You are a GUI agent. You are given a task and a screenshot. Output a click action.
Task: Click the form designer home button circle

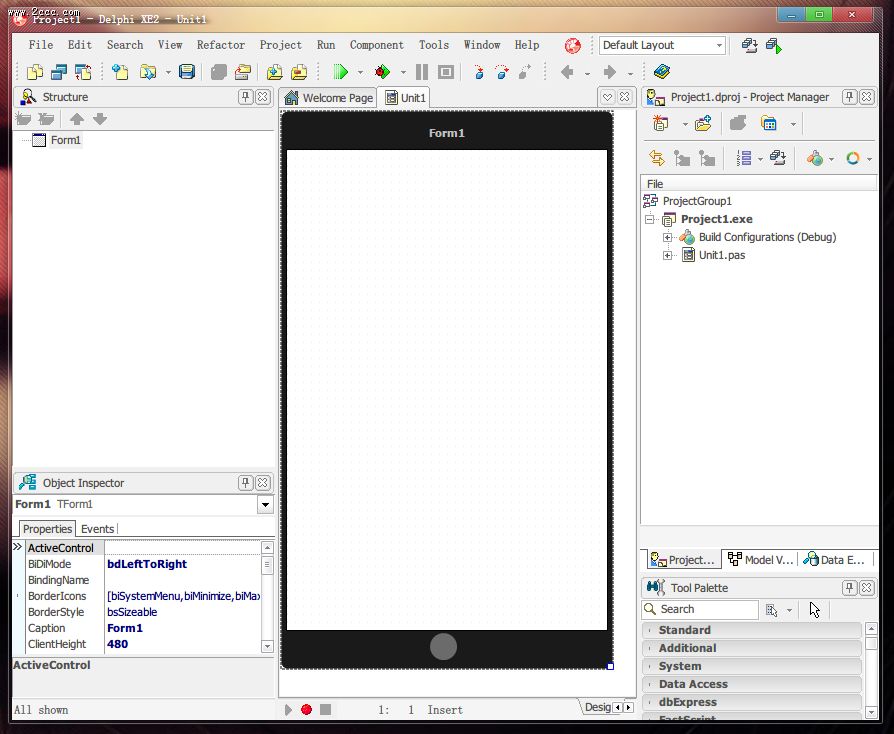(443, 647)
